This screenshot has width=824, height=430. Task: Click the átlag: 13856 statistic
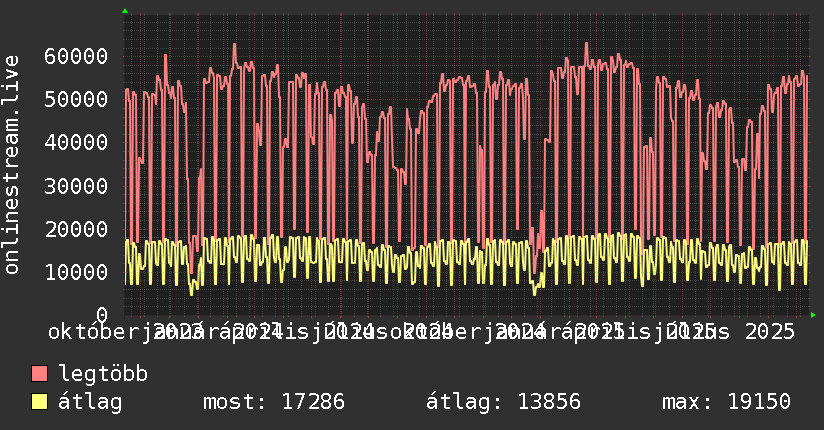pyautogui.click(x=503, y=402)
